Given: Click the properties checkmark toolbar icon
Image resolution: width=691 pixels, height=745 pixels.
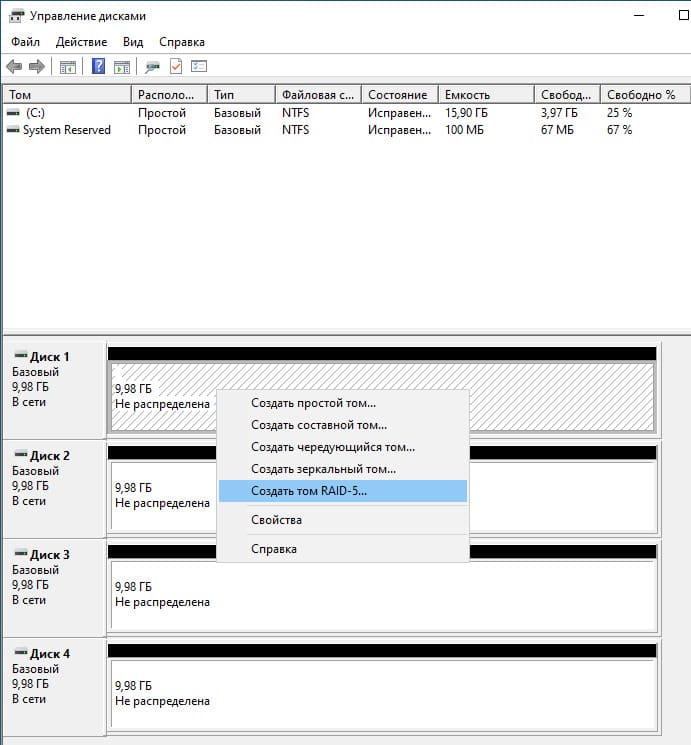Looking at the screenshot, I should point(176,67).
